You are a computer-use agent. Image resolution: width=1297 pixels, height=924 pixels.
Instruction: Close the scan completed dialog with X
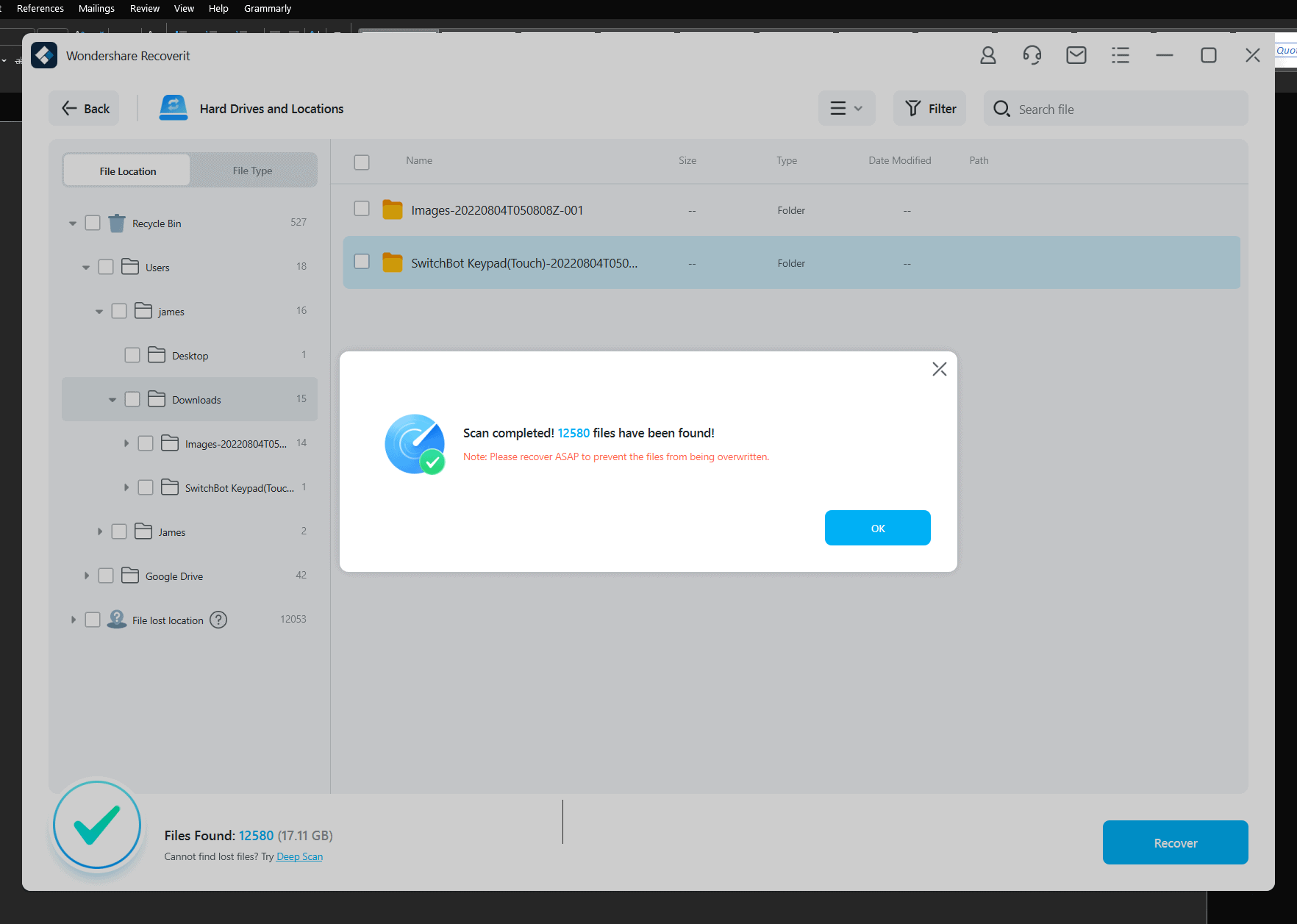point(939,369)
